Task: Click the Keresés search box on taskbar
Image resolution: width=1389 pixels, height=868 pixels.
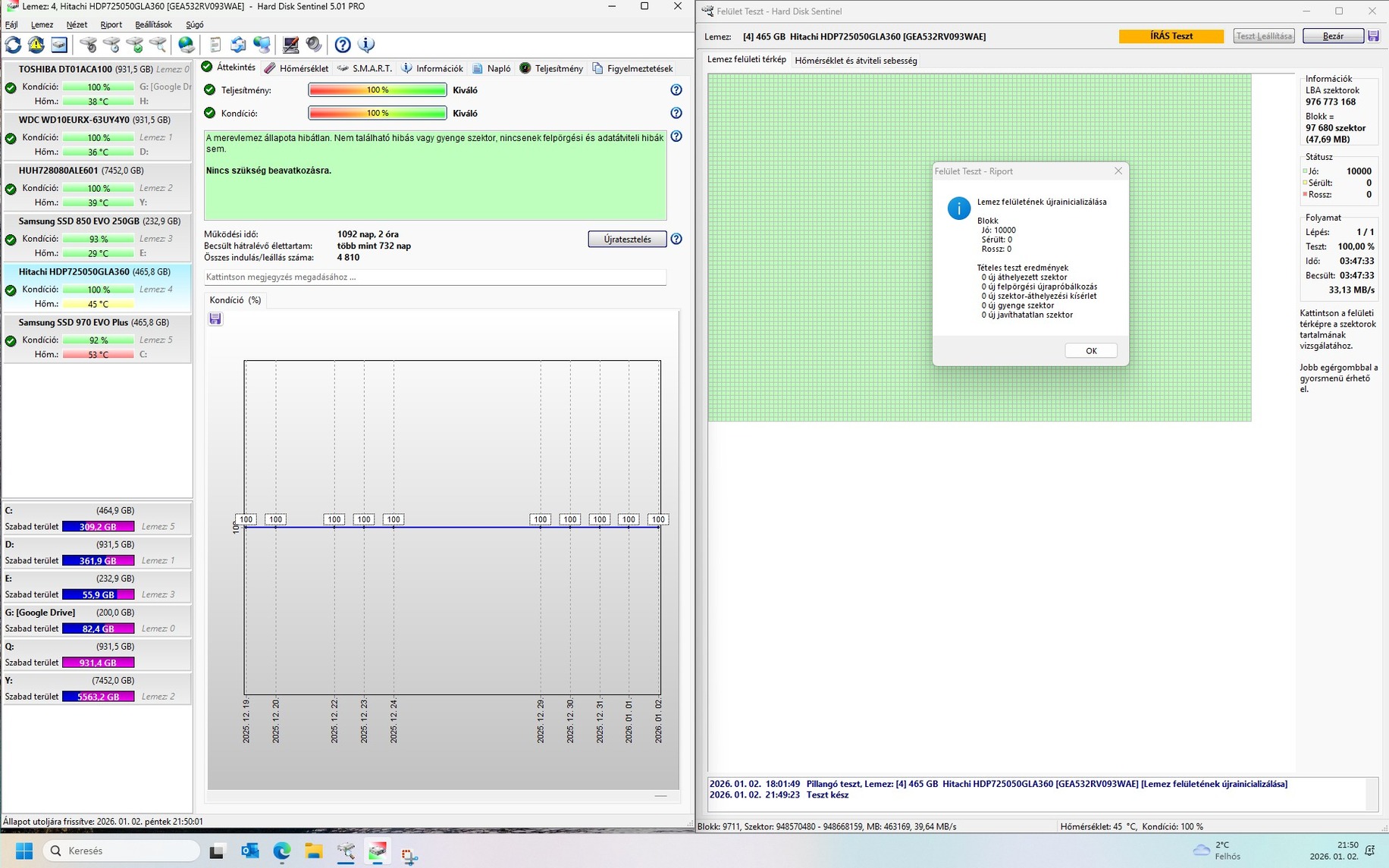Action: [x=121, y=851]
